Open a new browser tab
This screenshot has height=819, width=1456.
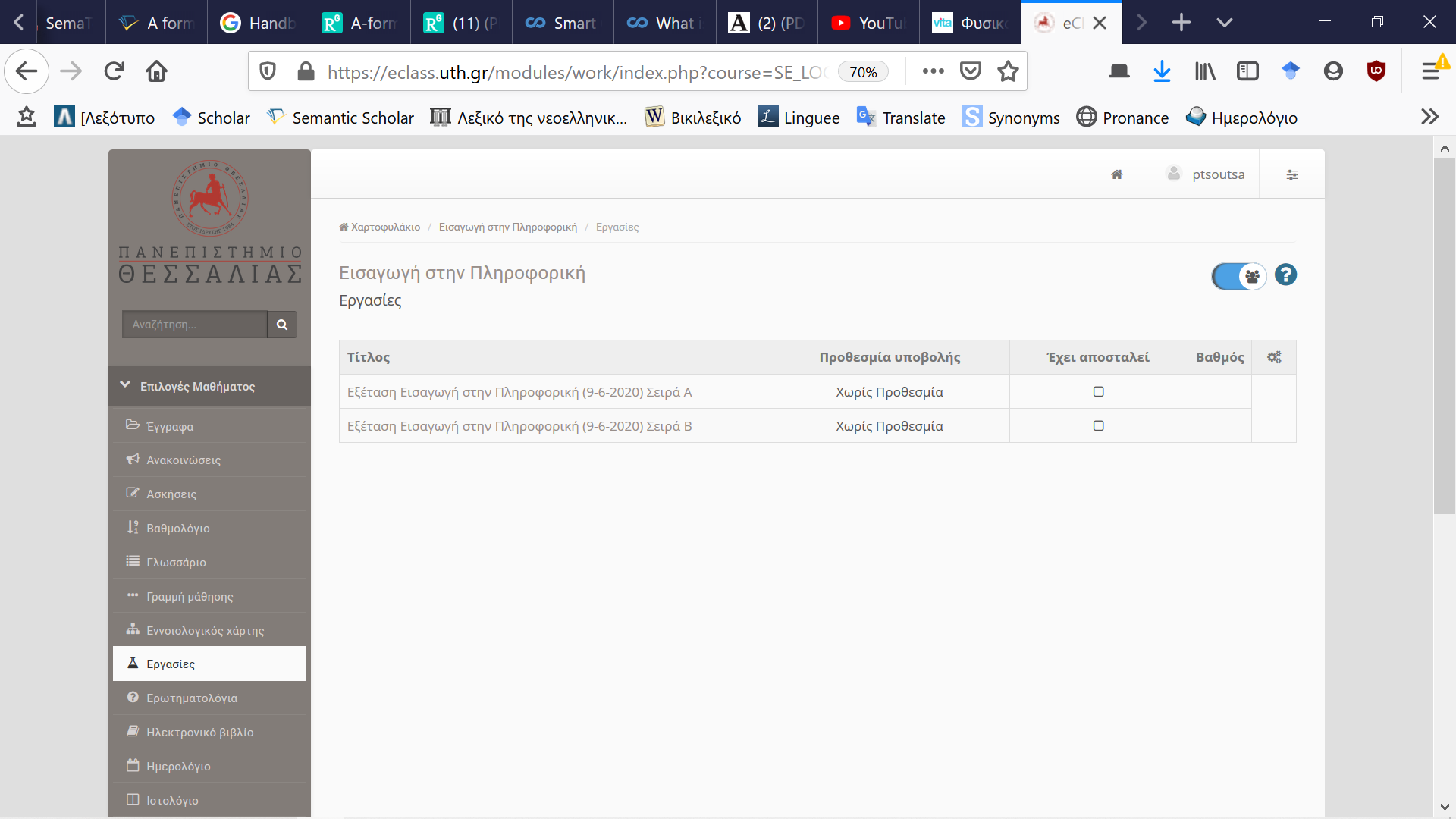[1181, 23]
